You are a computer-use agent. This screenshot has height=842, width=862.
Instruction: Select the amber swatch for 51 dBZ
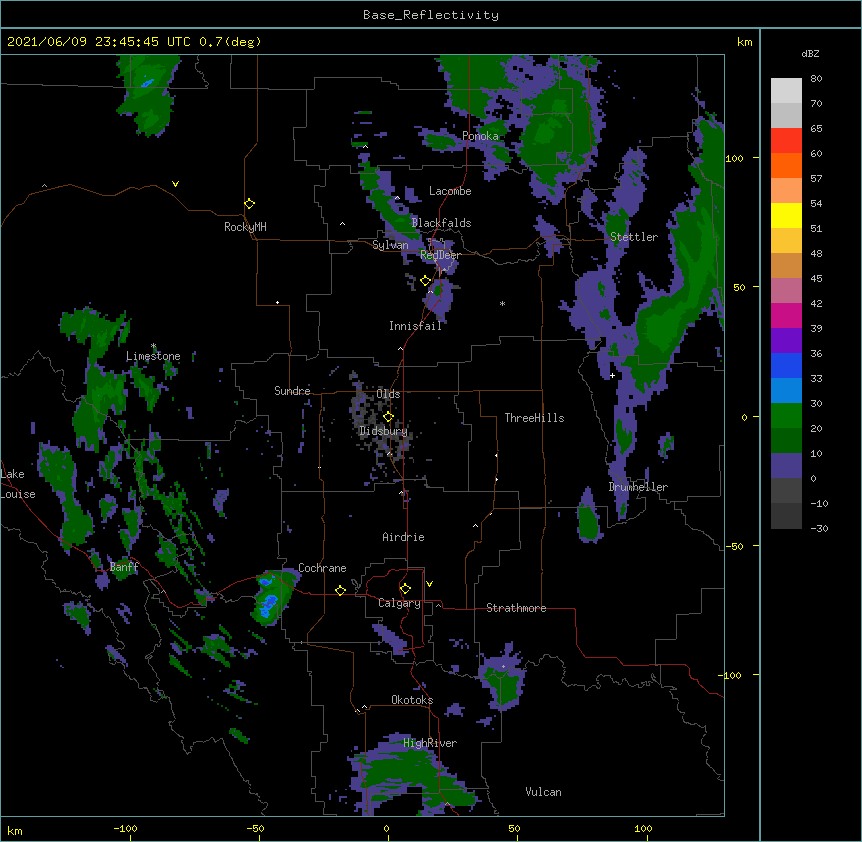786,240
